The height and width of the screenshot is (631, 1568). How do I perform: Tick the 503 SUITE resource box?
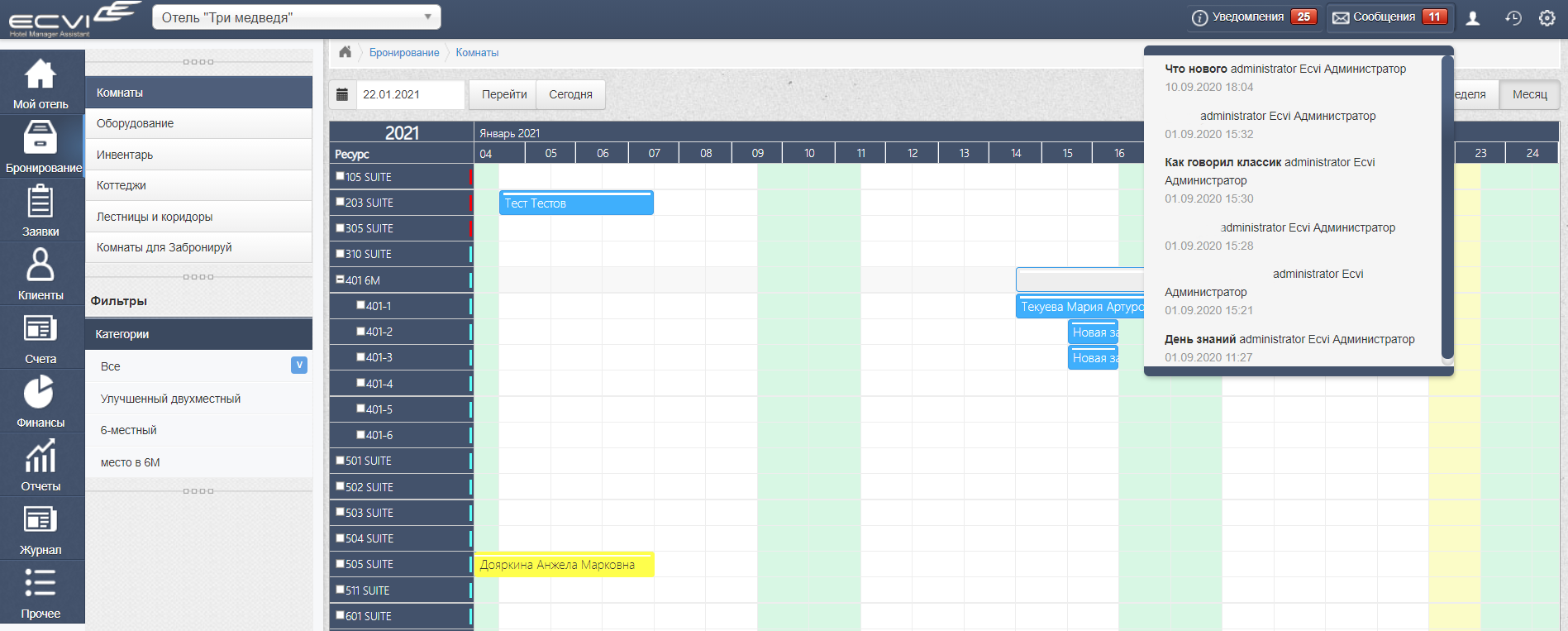click(x=340, y=512)
